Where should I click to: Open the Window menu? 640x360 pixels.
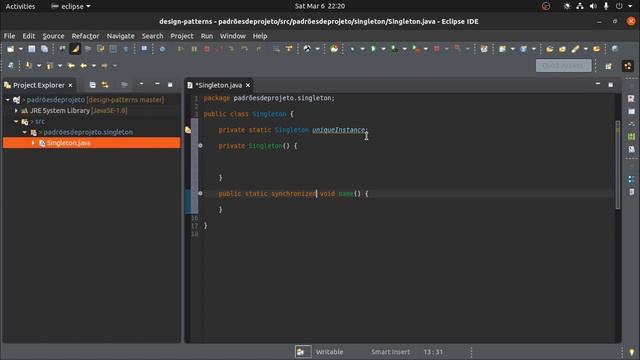pyautogui.click(x=233, y=36)
